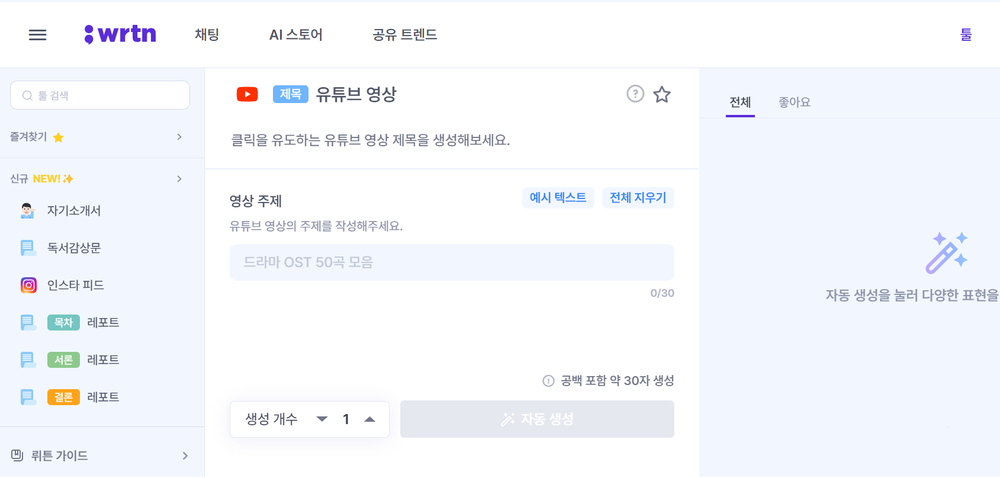Select the 자기소개서 tool icon
Viewport: 1000px width, 478px height.
(28, 211)
